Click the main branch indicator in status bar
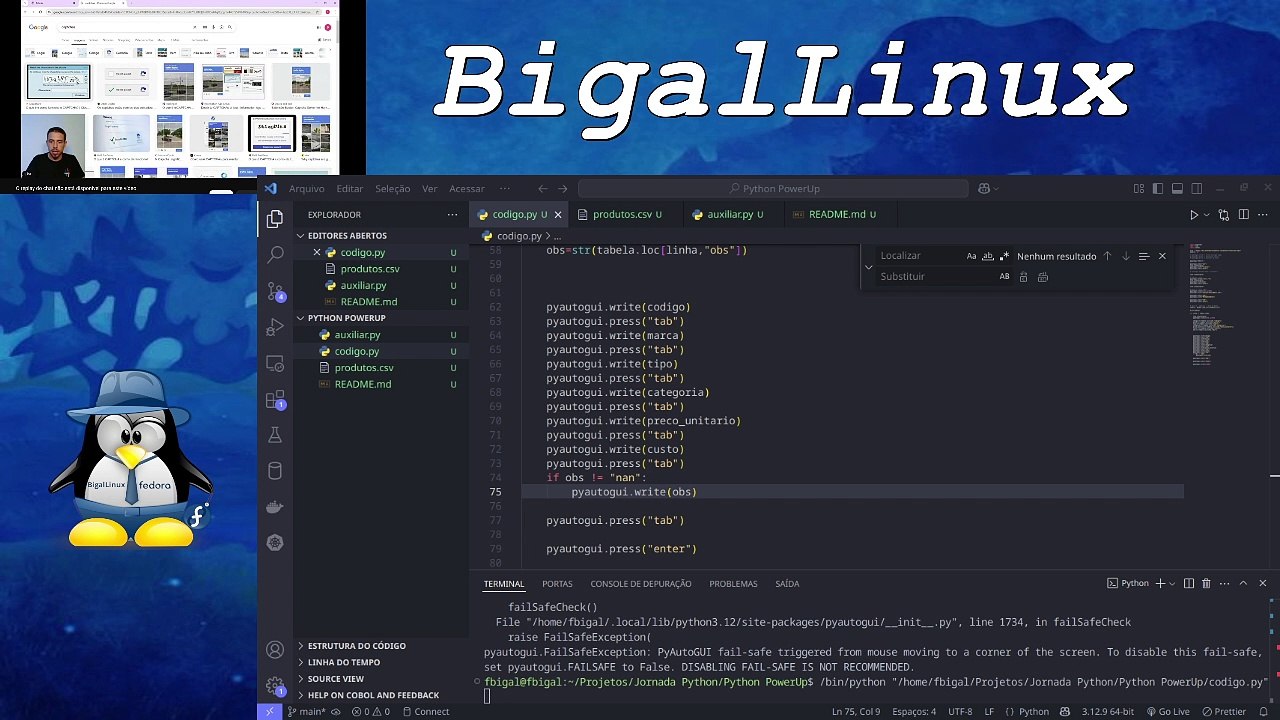Image resolution: width=1280 pixels, height=720 pixels. (x=308, y=712)
